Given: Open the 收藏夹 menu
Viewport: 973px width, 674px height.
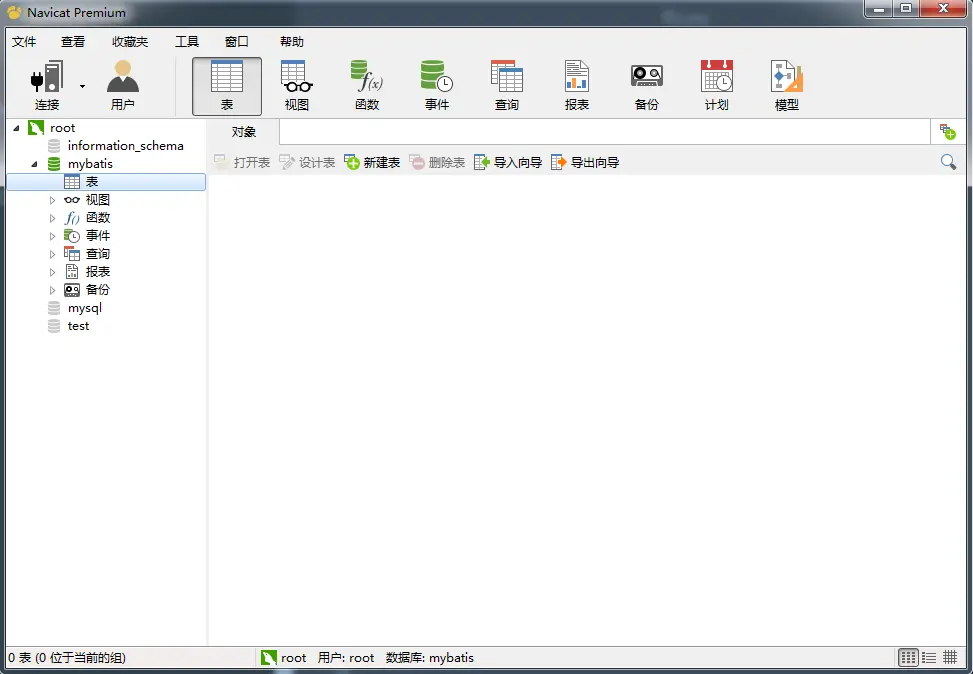Looking at the screenshot, I should tap(130, 42).
